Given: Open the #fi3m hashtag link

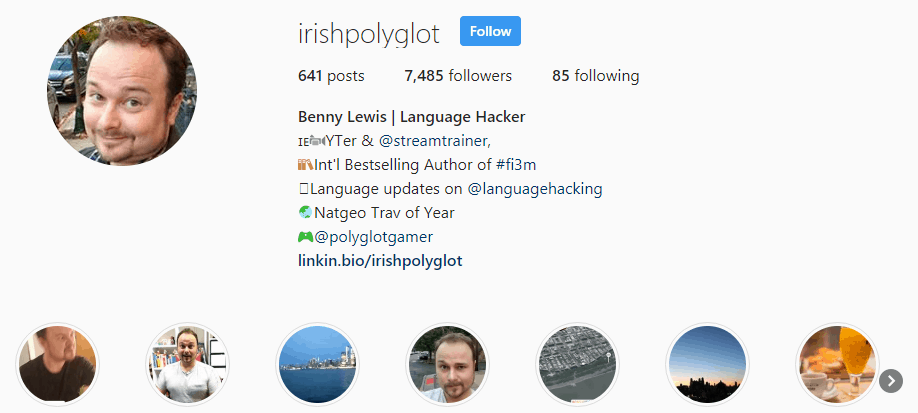Looking at the screenshot, I should click(516, 165).
